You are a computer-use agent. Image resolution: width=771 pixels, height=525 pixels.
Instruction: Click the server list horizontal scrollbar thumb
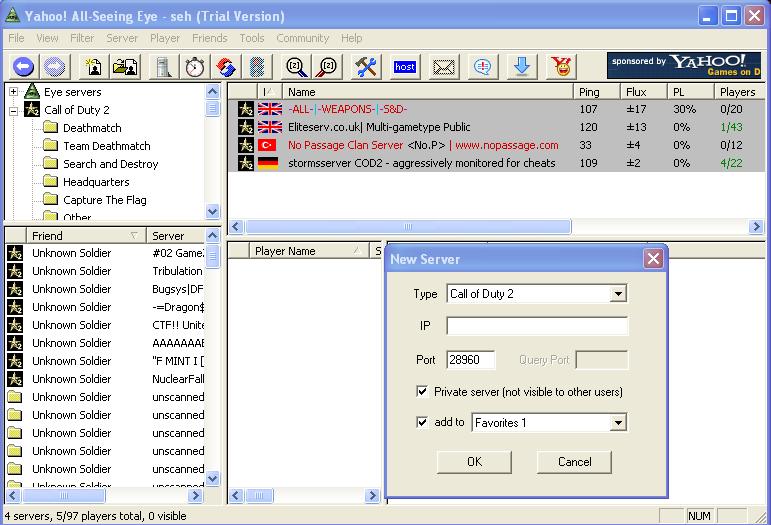point(408,227)
